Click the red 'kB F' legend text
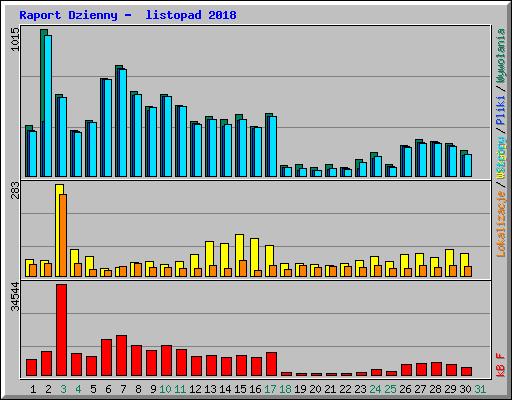 (501, 365)
